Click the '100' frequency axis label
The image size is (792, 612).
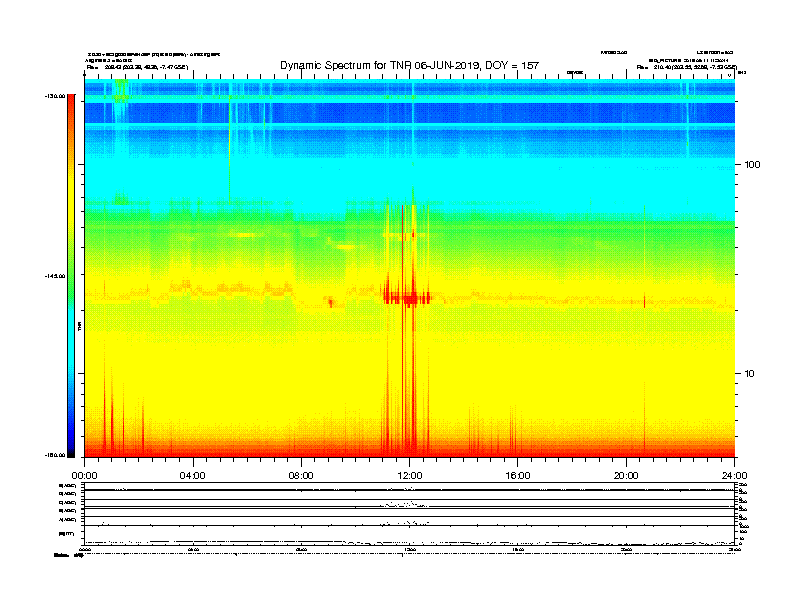[x=752, y=165]
